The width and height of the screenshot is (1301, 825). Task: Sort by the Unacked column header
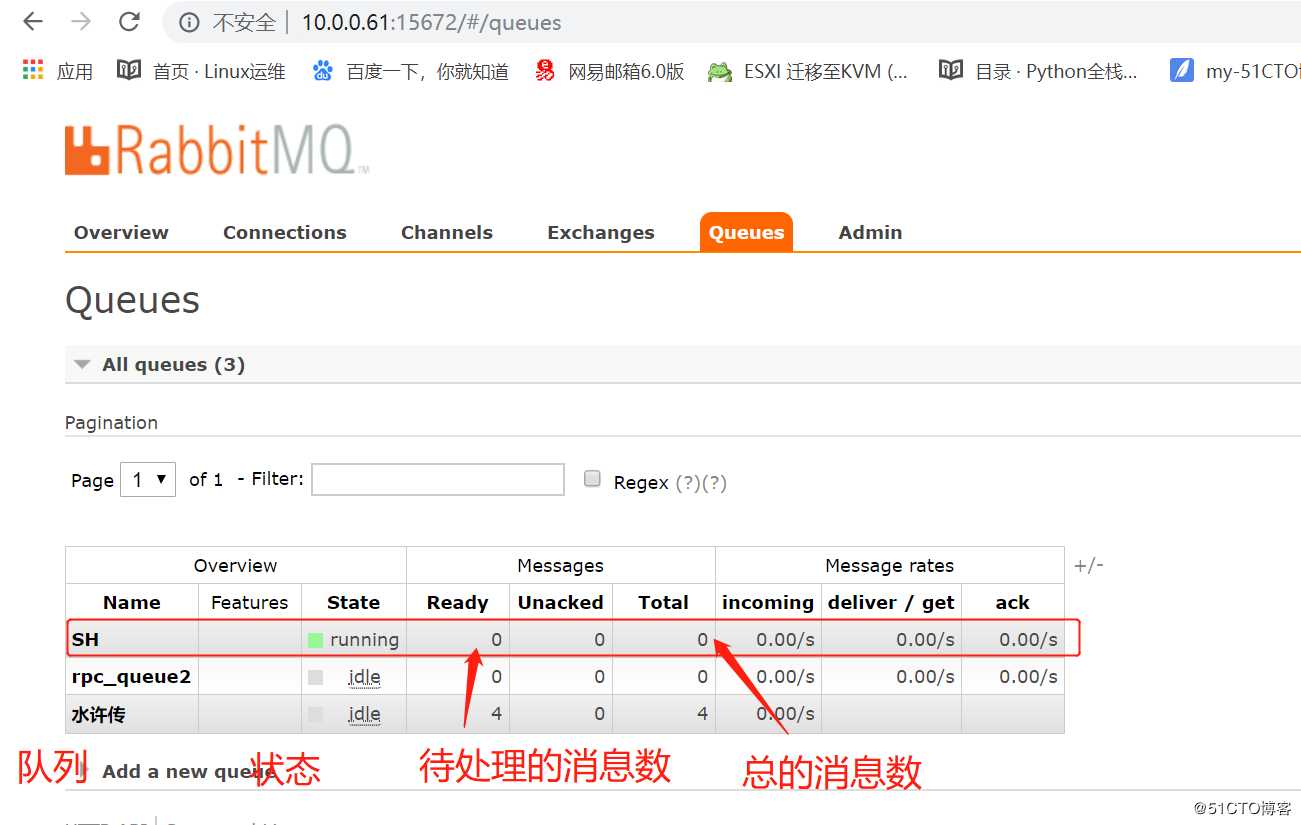point(561,602)
